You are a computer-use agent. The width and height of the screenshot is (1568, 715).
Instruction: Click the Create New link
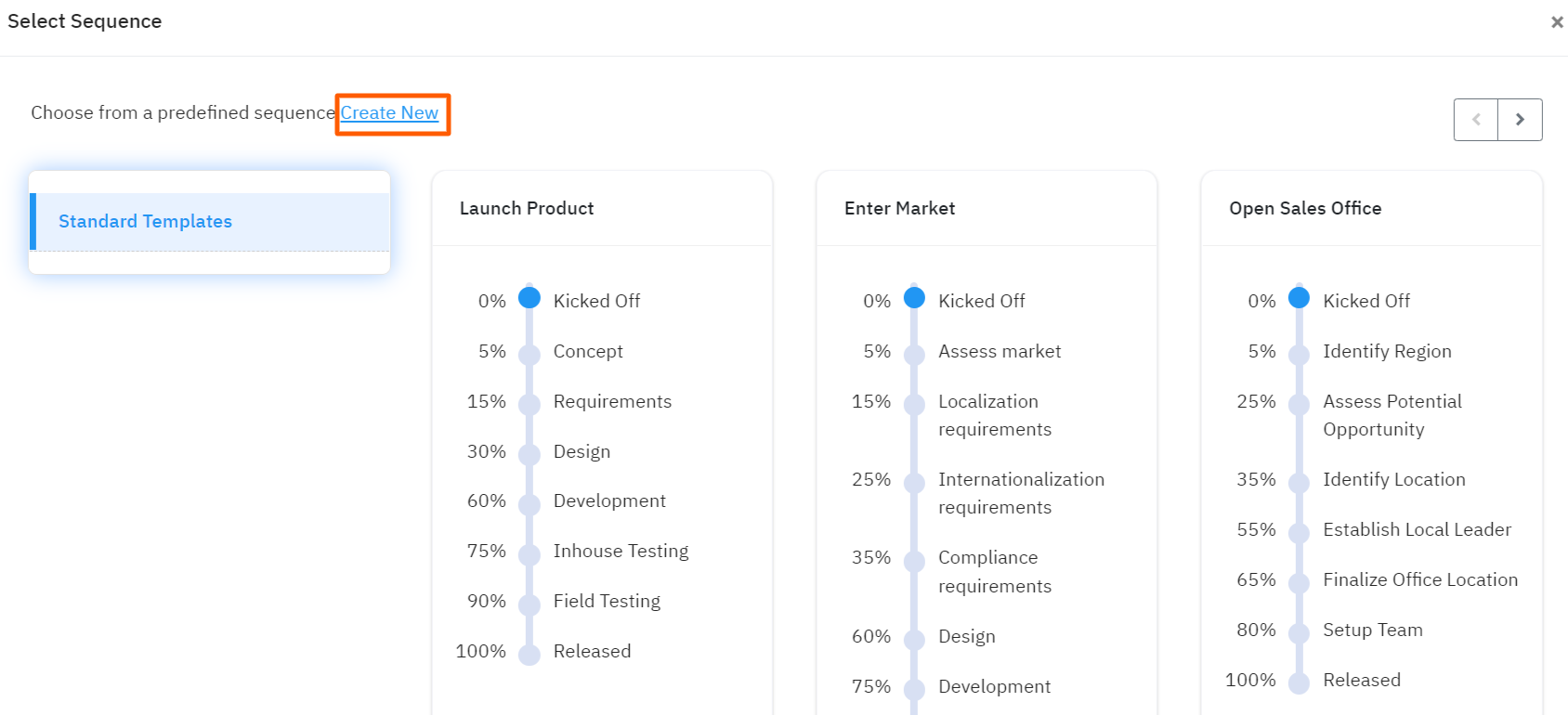[x=389, y=113]
